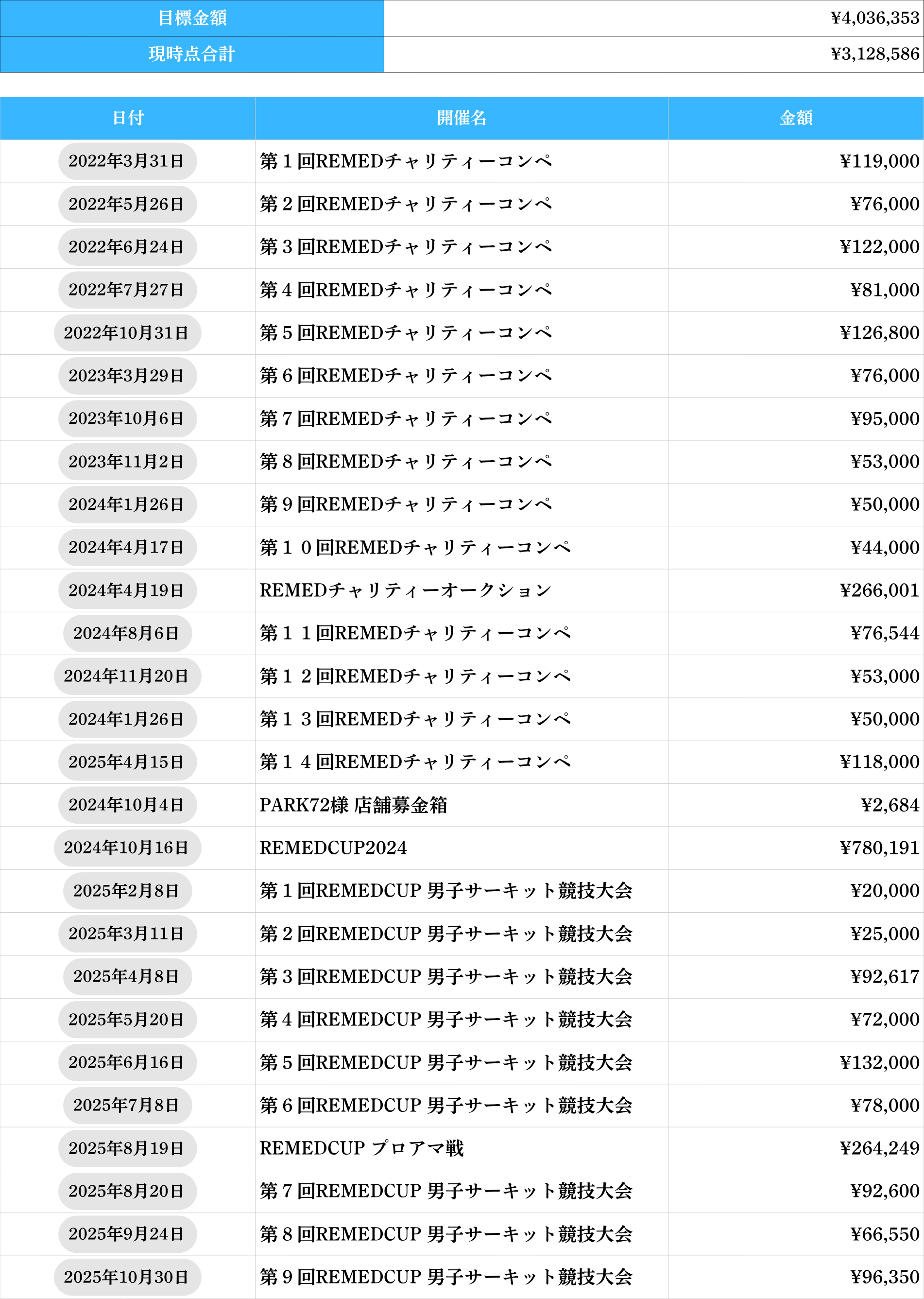Select the 2022年3月31日 date pill

tap(127, 161)
